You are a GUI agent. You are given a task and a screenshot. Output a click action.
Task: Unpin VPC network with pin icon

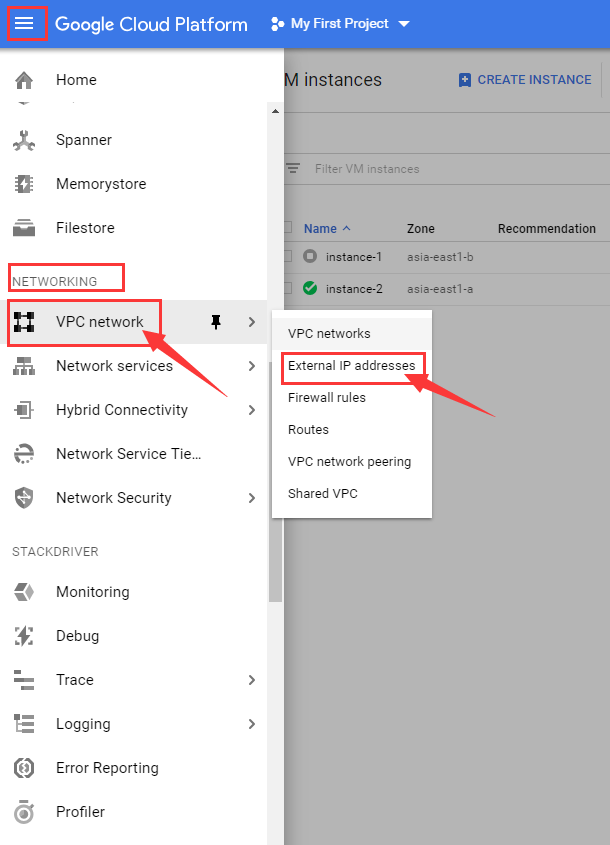coord(216,322)
